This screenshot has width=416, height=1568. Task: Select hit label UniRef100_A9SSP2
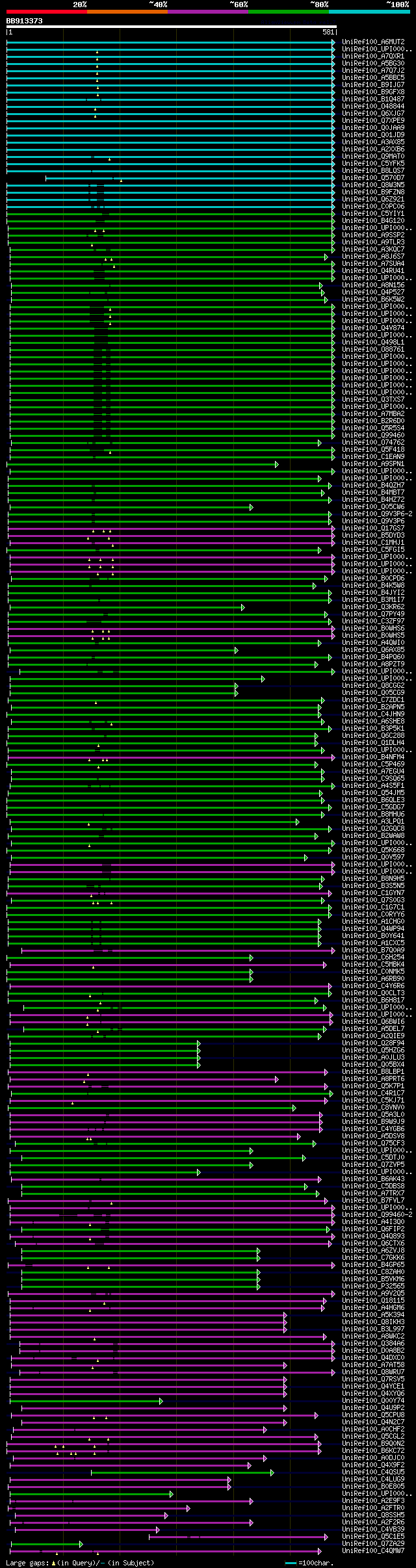(373, 235)
